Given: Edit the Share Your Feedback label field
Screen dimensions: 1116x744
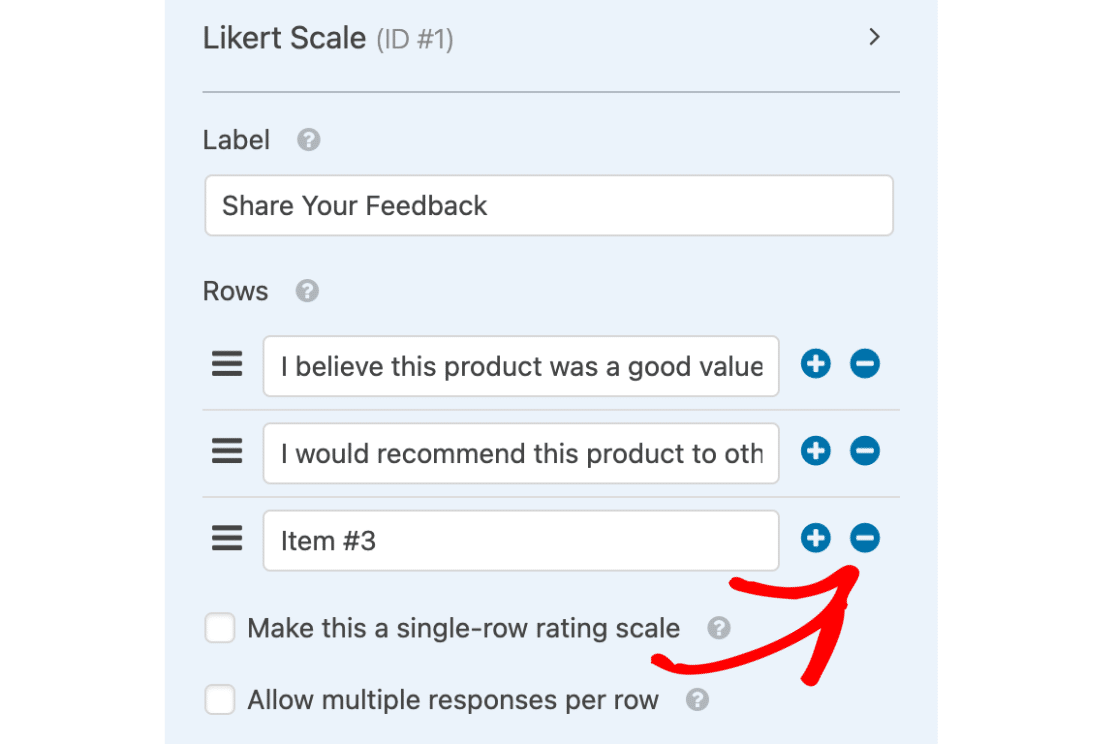Looking at the screenshot, I should pos(549,206).
